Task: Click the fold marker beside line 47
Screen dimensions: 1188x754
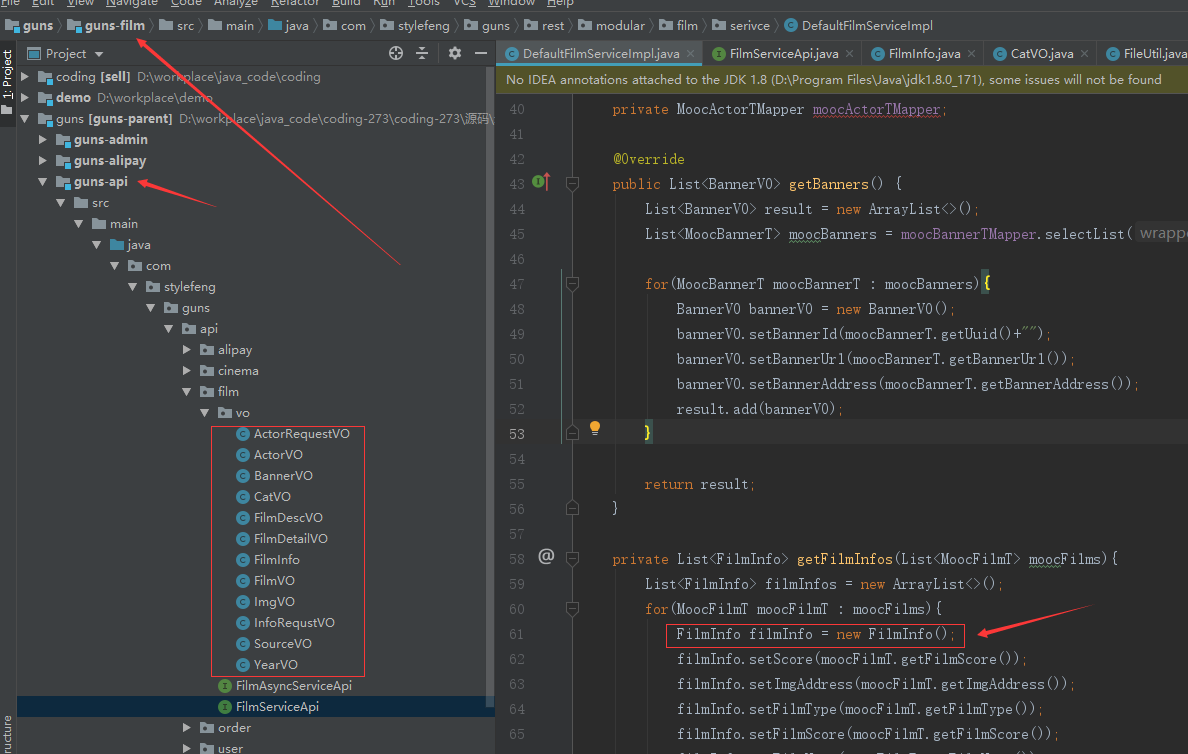Action: [x=573, y=284]
